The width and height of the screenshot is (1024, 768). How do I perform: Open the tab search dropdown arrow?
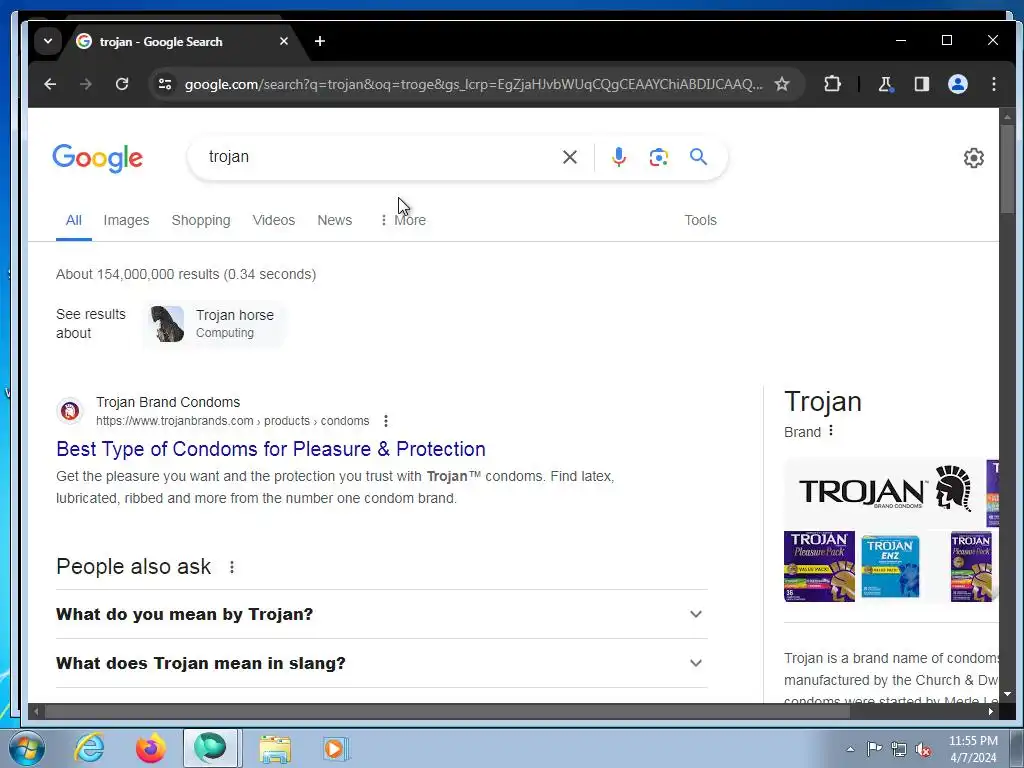[x=48, y=41]
